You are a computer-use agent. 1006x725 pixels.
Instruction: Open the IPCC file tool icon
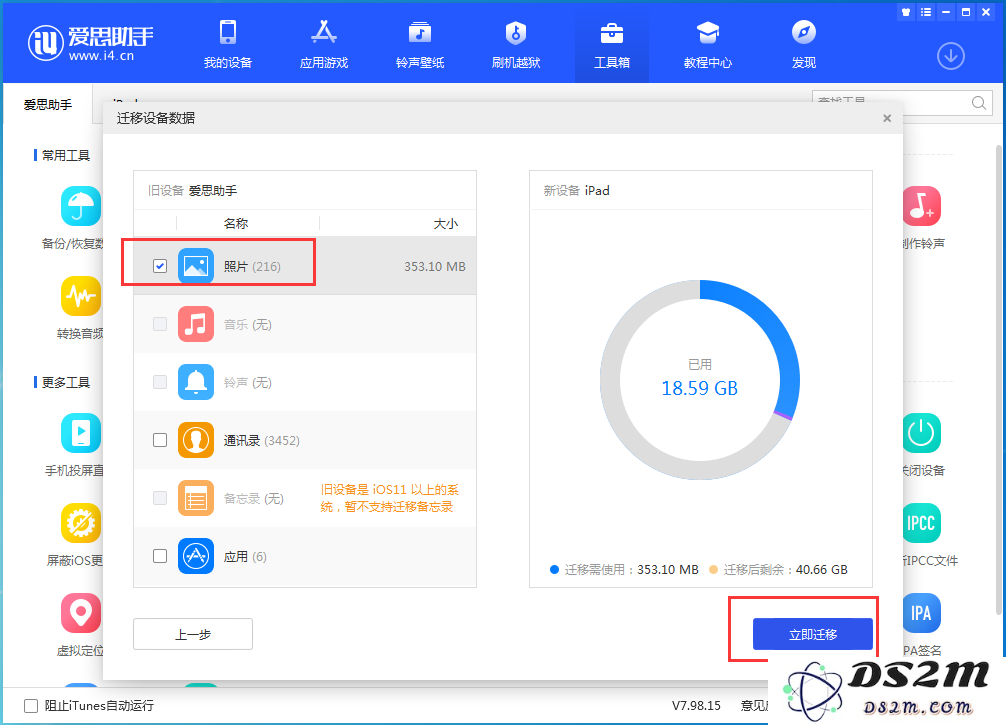click(922, 523)
